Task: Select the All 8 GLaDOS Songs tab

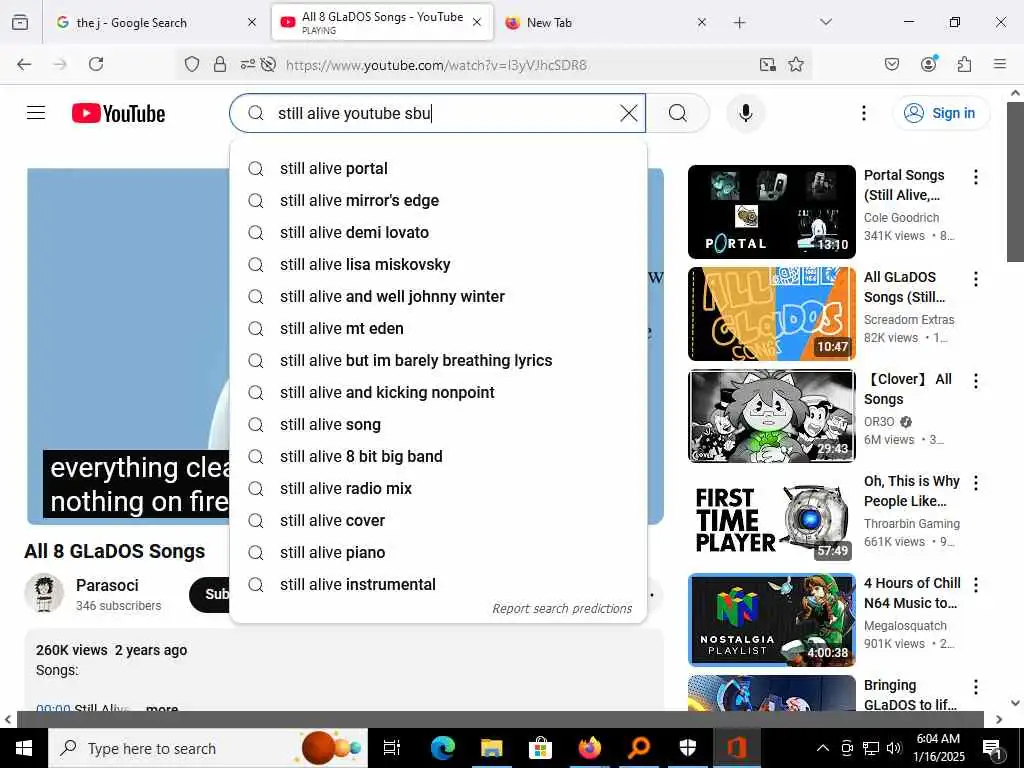Action: (x=382, y=22)
